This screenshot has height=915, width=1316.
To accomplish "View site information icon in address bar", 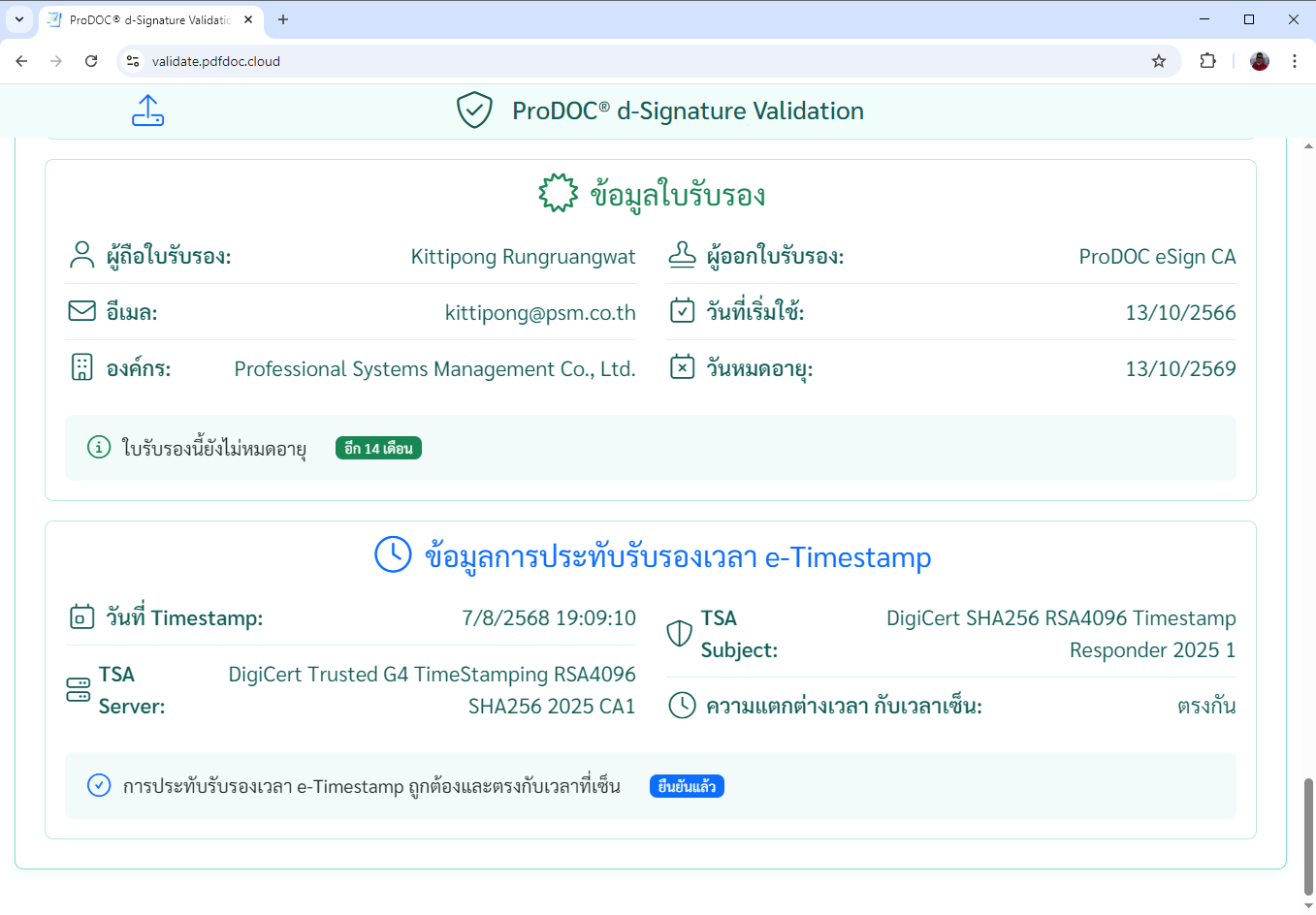I will pyautogui.click(x=133, y=61).
